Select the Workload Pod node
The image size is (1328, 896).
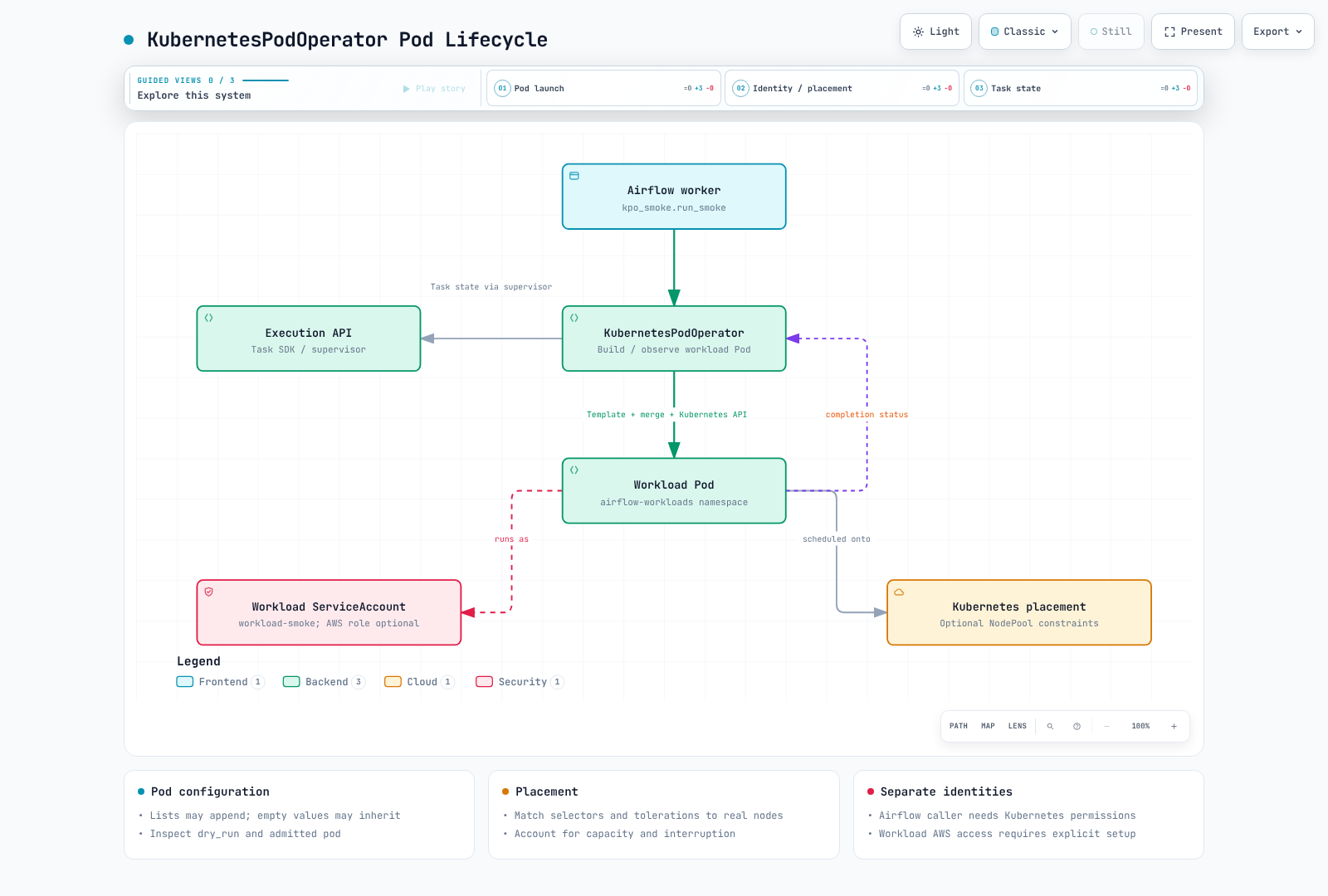[x=674, y=491]
